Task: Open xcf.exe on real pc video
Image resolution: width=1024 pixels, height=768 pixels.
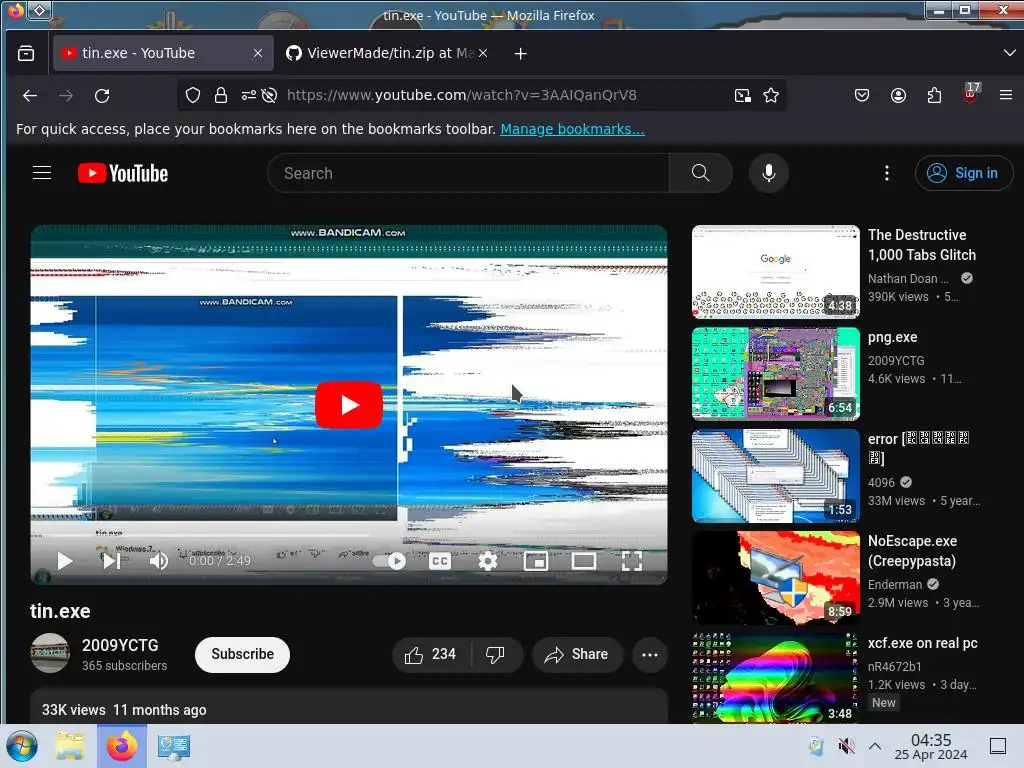Action: 776,679
